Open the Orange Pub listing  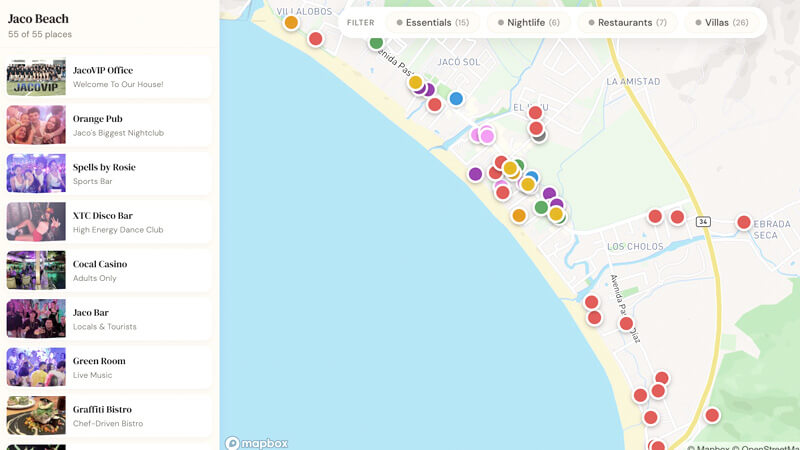tap(109, 125)
